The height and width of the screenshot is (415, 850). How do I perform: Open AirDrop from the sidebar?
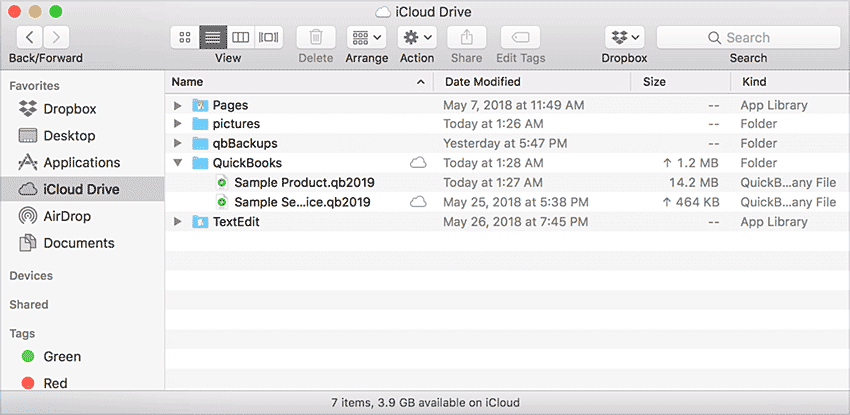(82, 216)
